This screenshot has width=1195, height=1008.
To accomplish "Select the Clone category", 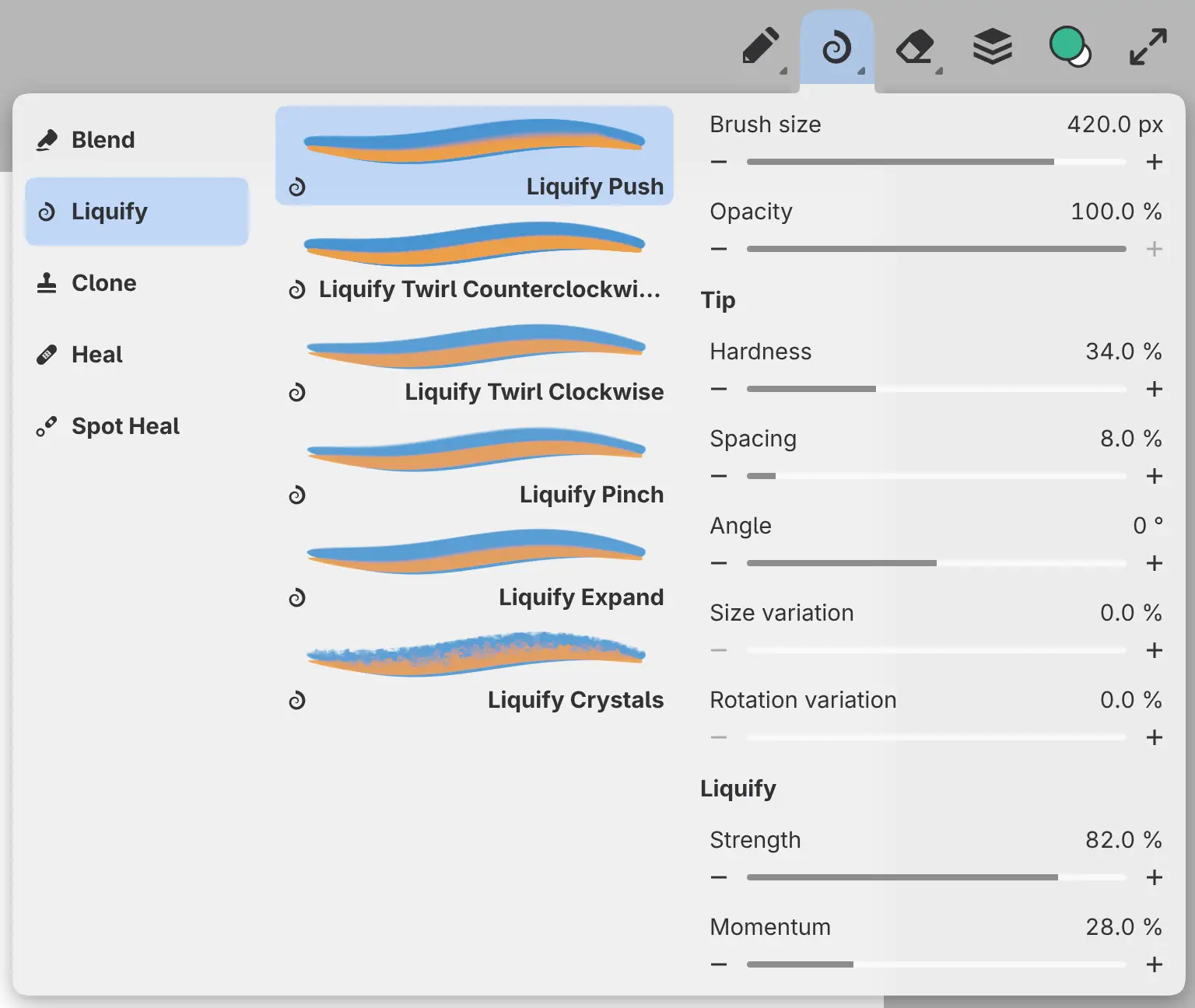I will point(137,283).
